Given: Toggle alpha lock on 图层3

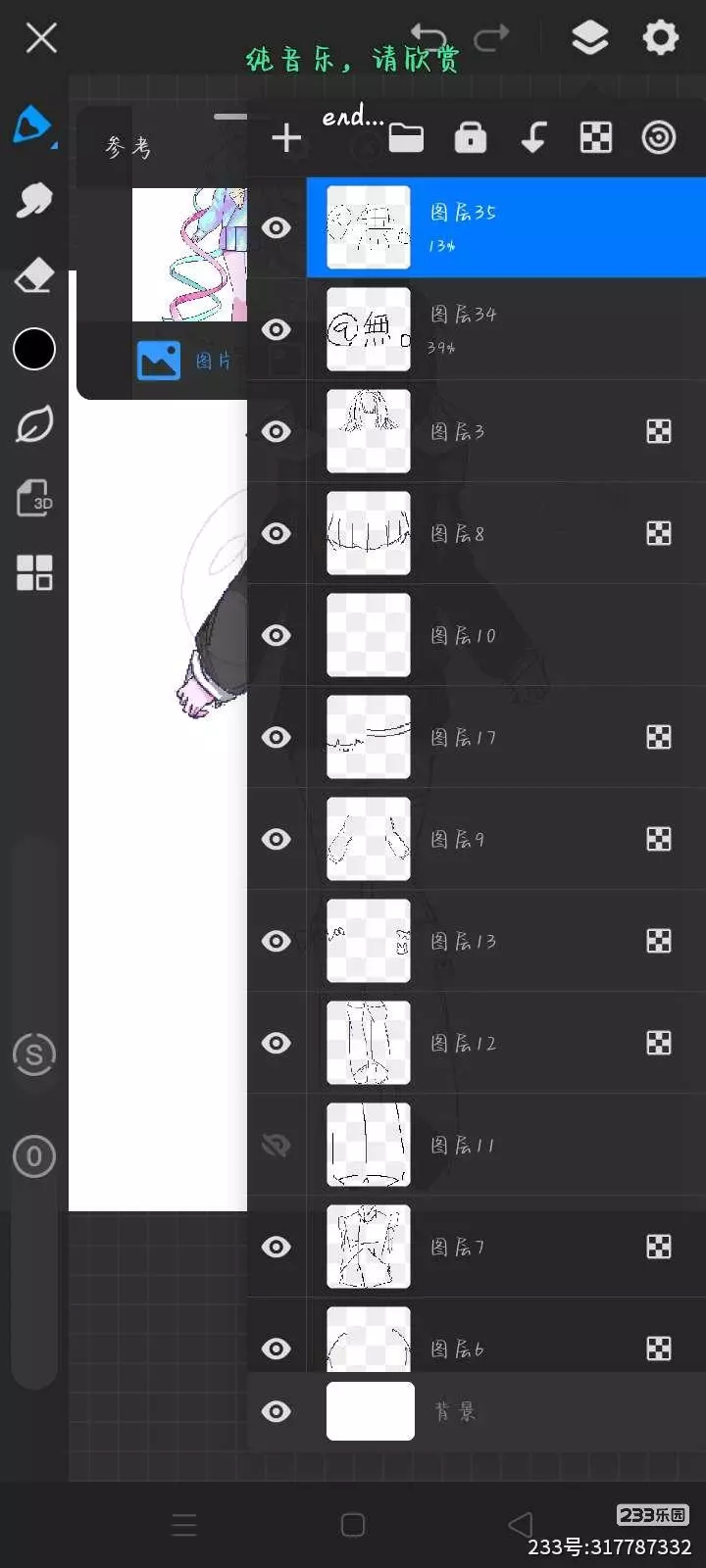Looking at the screenshot, I should click(659, 431).
